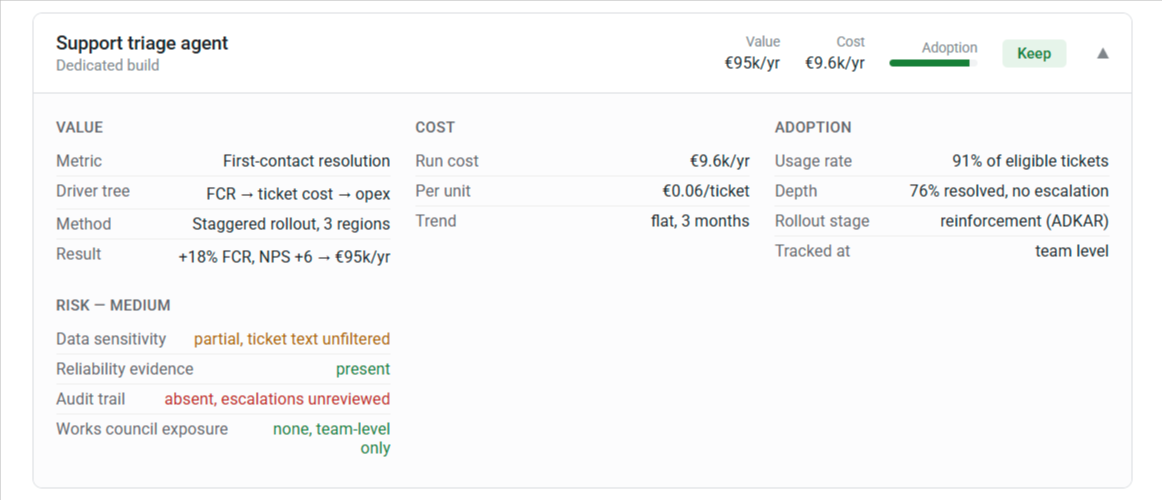Click the Run cost €9.6k/yr value
The width and height of the screenshot is (1162, 500).
click(720, 161)
